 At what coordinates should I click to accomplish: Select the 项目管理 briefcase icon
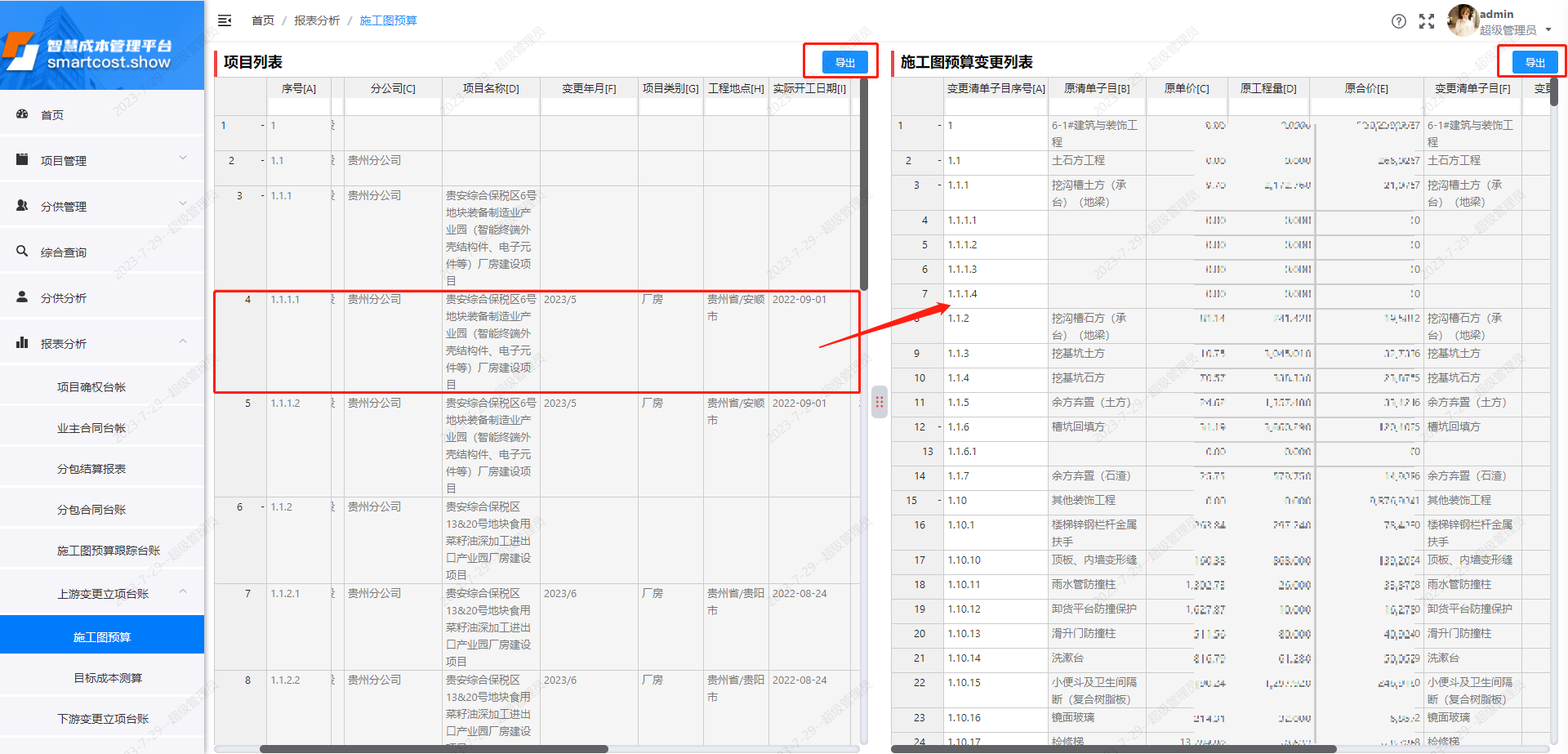pos(22,160)
